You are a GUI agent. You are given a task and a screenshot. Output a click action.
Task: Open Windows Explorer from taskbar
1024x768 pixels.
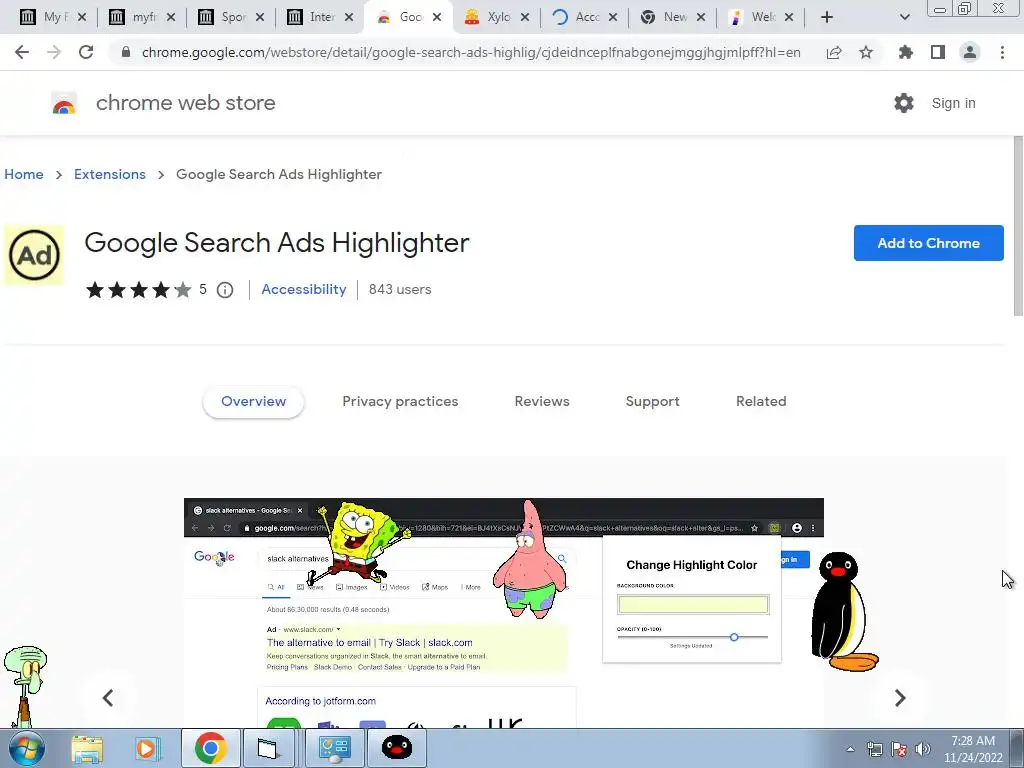pos(87,748)
